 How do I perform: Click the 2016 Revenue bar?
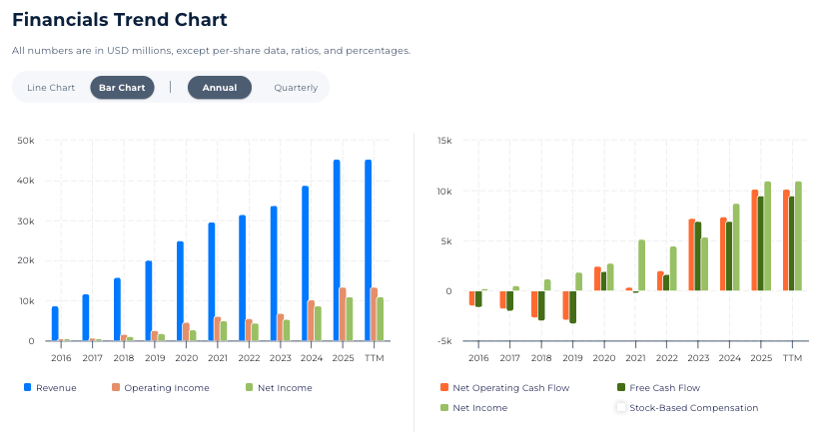[55, 323]
